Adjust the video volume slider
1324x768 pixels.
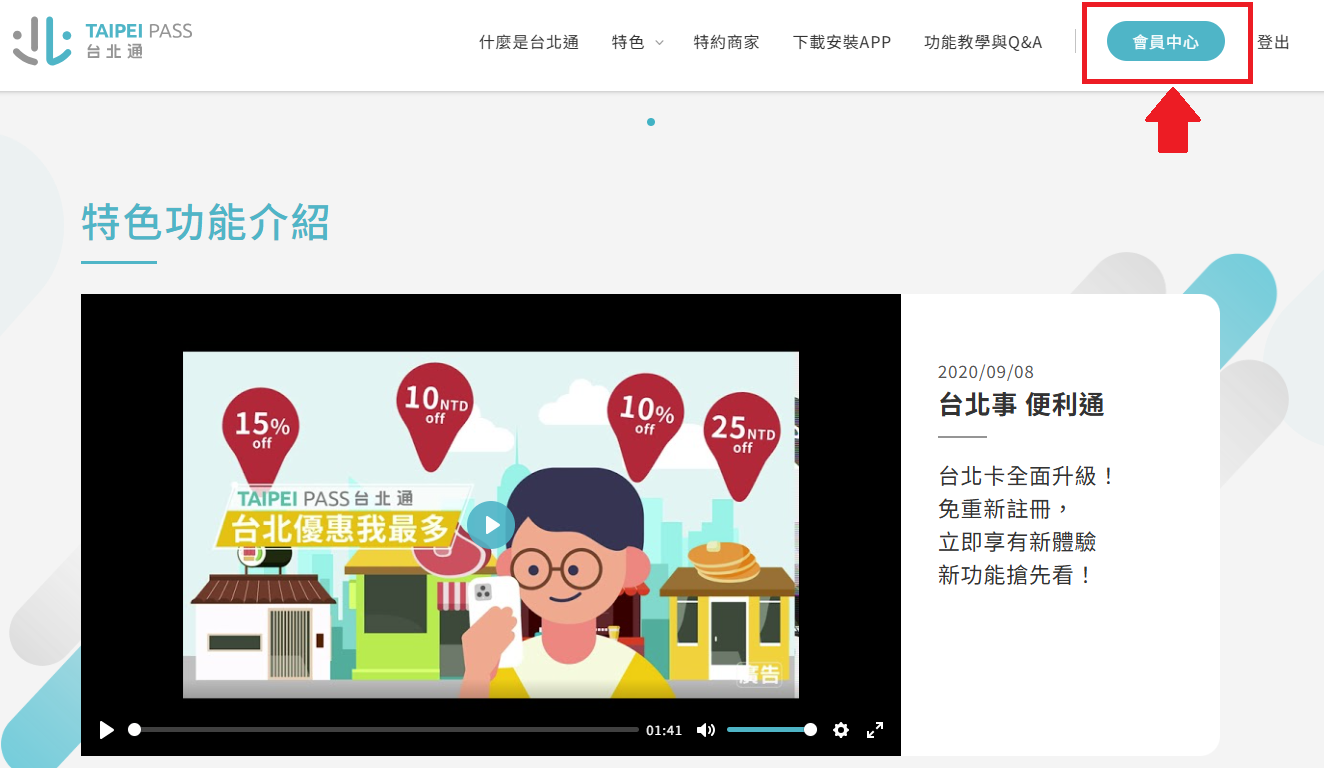coord(771,730)
